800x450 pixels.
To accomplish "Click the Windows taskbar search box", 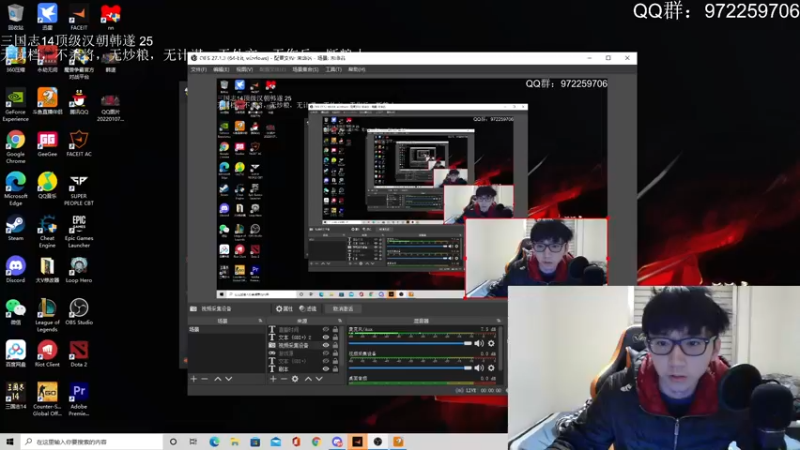I will (92, 442).
